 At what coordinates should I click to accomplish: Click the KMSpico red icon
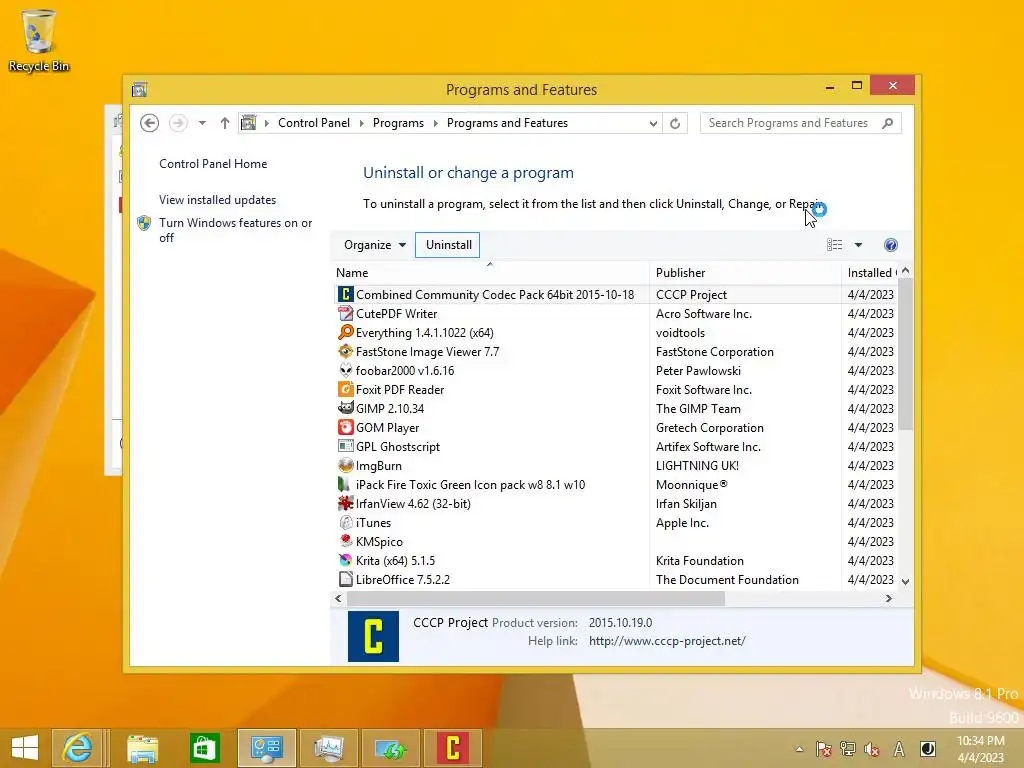345,541
